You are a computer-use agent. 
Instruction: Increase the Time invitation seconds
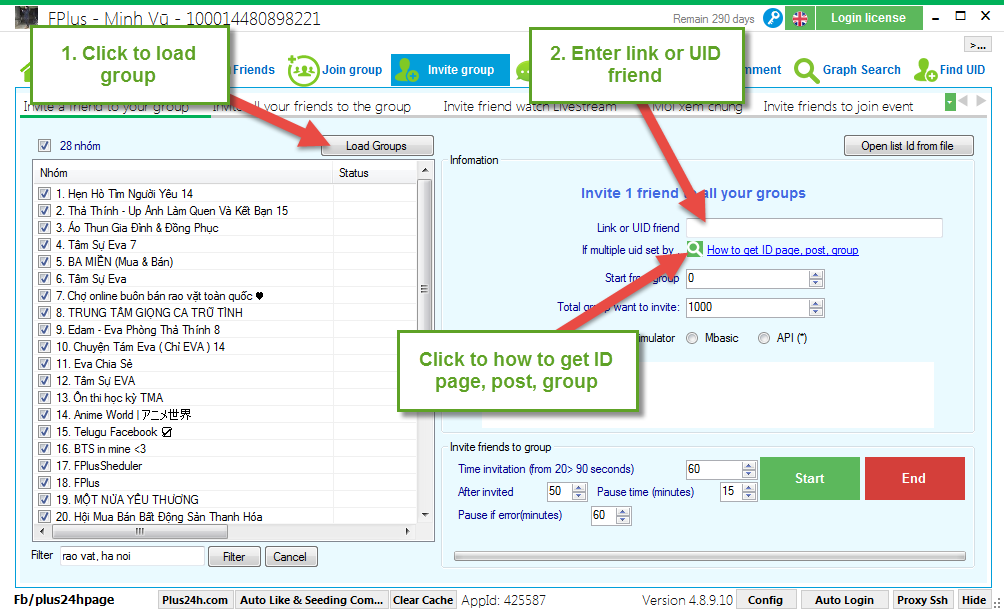(749, 465)
